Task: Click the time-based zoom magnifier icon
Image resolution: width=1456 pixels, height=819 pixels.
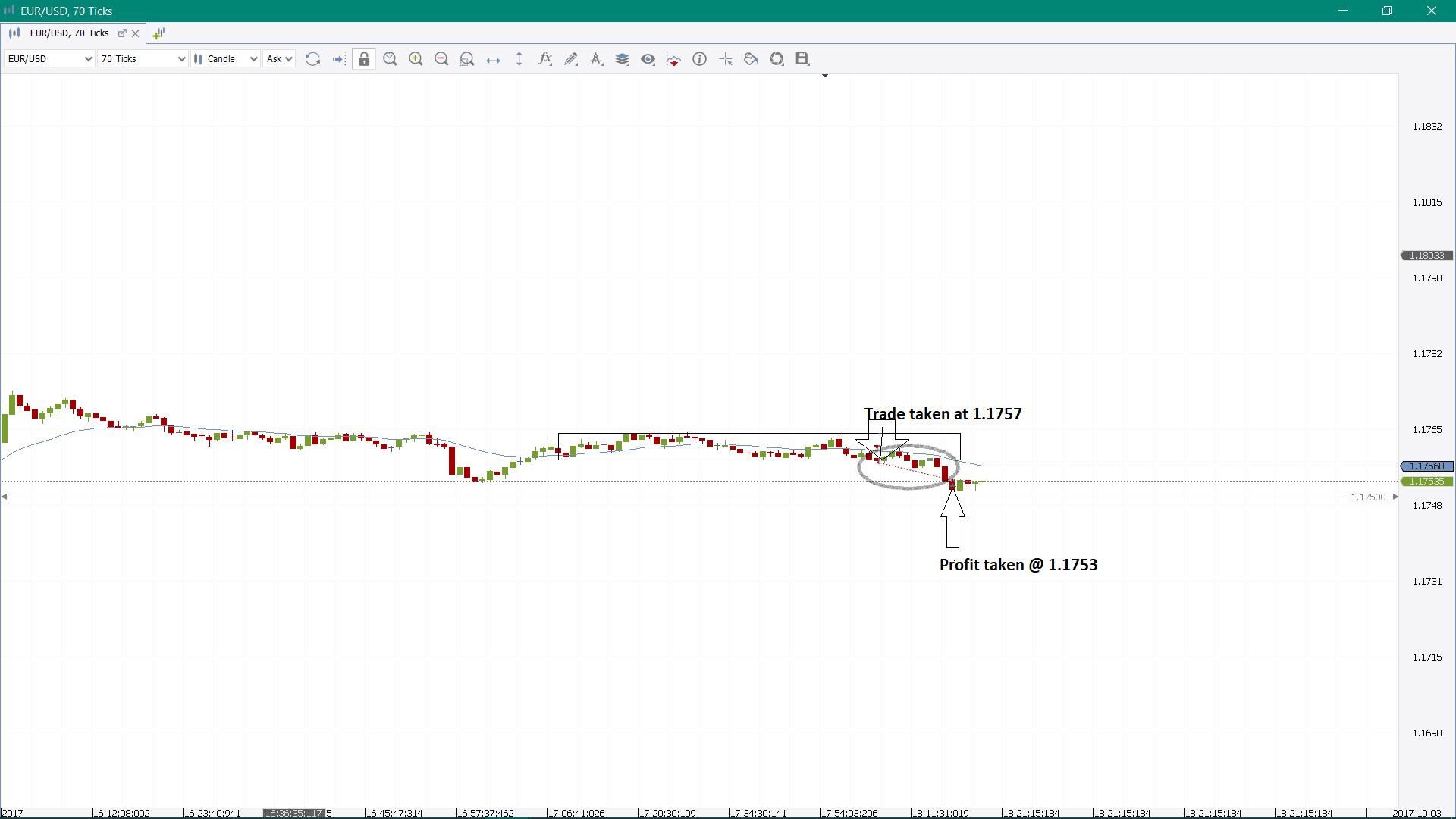Action: 390,58
